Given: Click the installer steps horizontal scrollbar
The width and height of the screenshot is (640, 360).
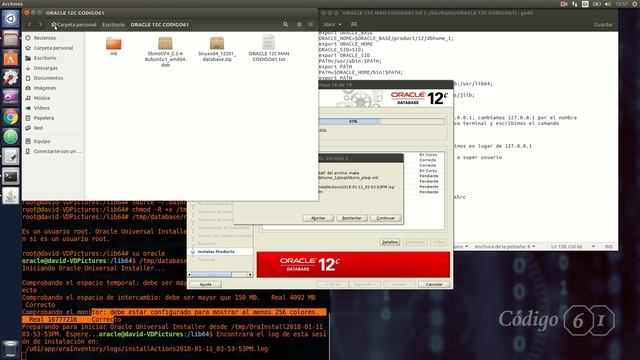Looking at the screenshot, I should point(220,275).
